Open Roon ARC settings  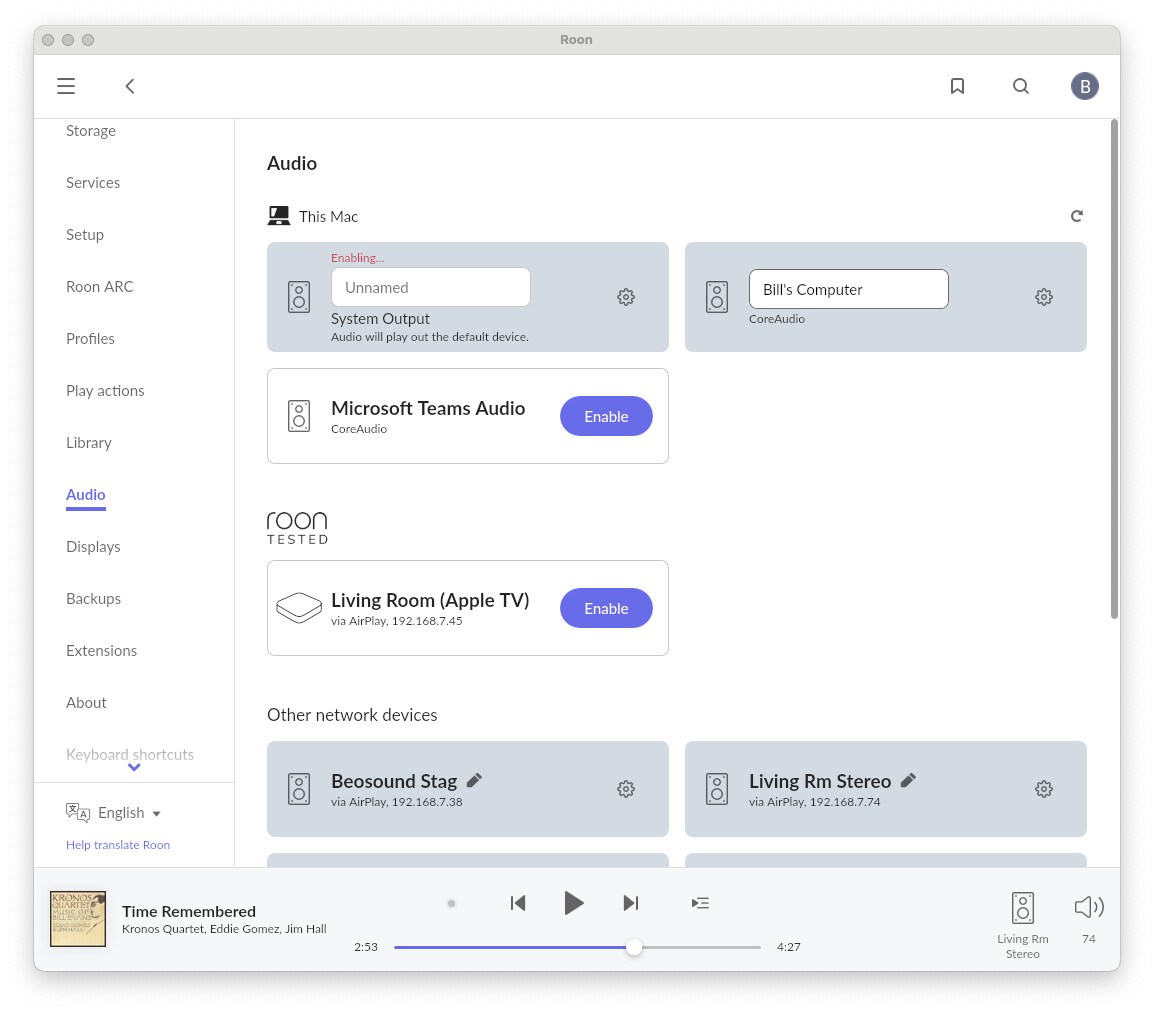pyautogui.click(x=99, y=286)
